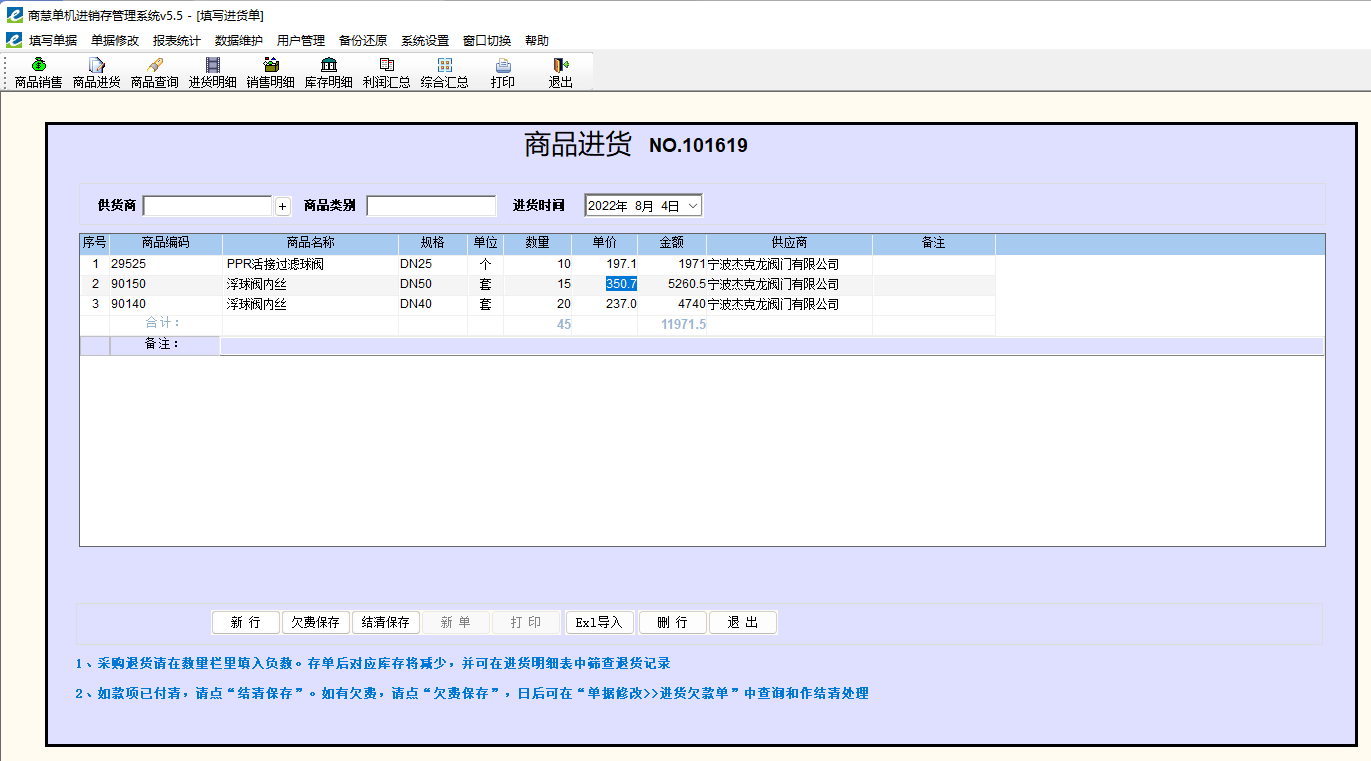Click the 商品编码 column header
Viewport: 1371px width, 761px height.
coord(166,243)
